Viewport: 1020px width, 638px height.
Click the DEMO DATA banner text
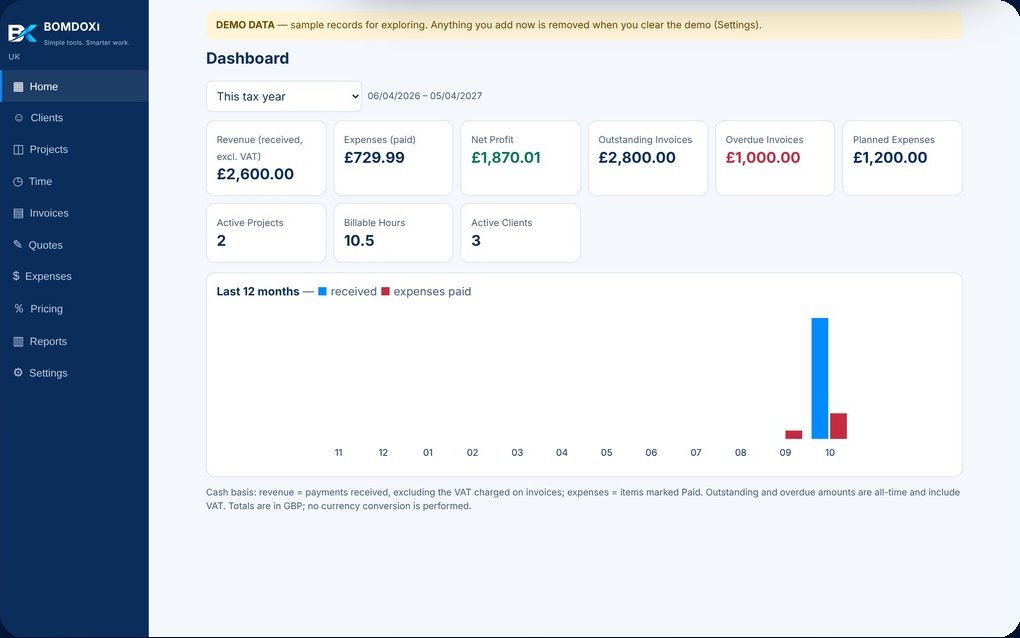click(489, 25)
